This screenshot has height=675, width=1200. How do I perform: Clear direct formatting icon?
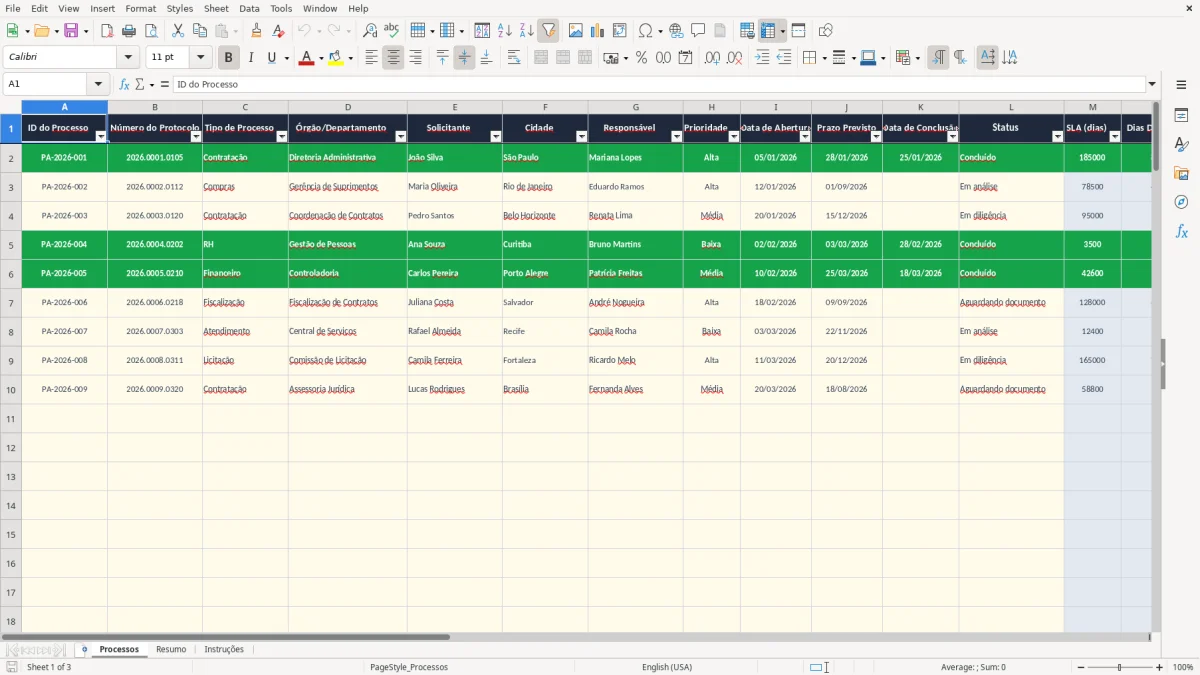click(x=278, y=31)
